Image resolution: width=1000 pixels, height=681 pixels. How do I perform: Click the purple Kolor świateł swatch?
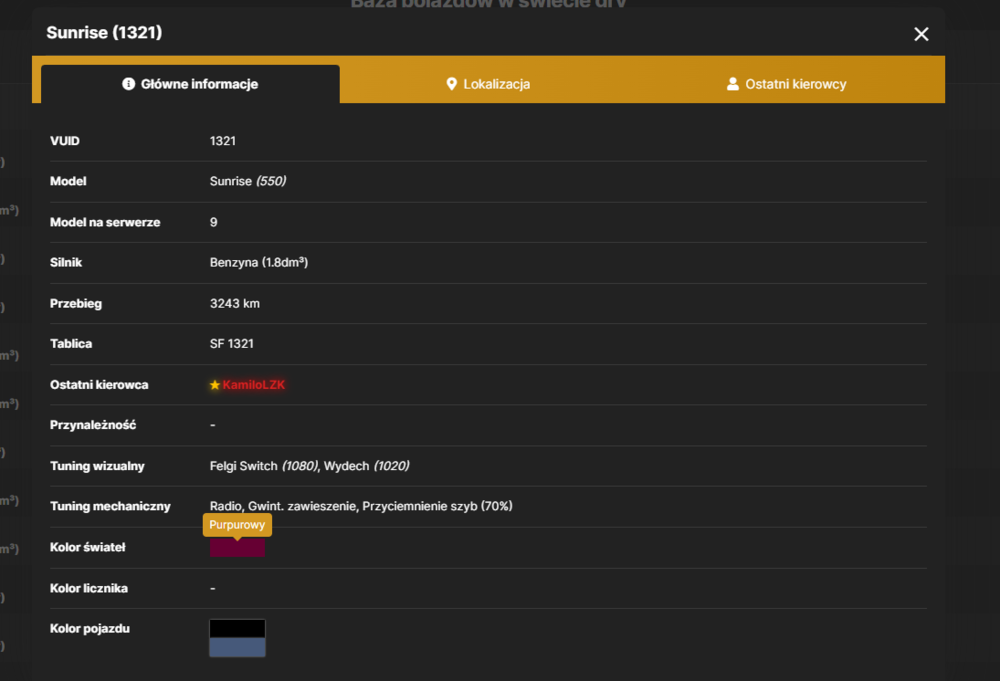pos(237,548)
